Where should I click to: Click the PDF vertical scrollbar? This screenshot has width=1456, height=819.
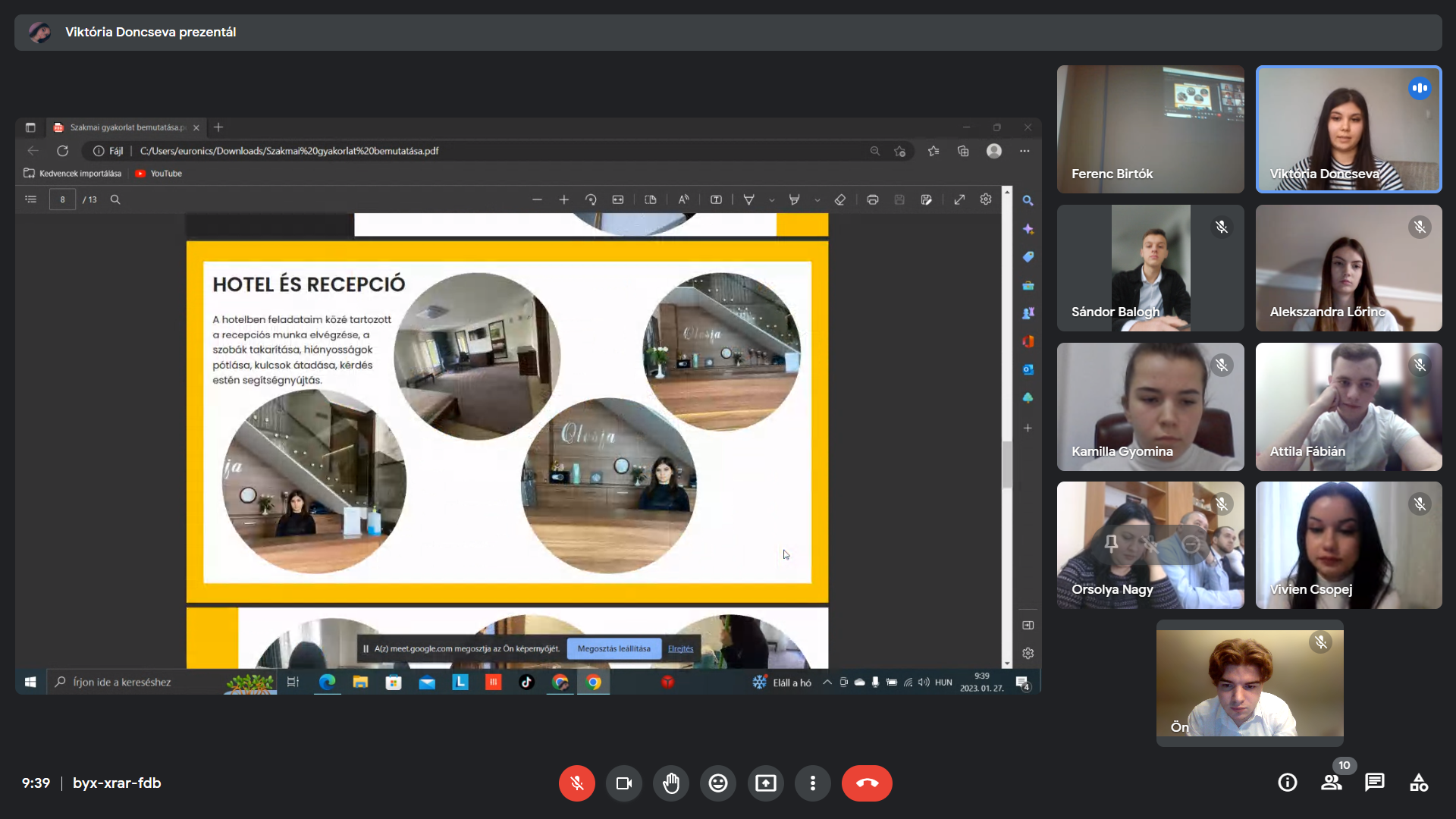click(1007, 463)
